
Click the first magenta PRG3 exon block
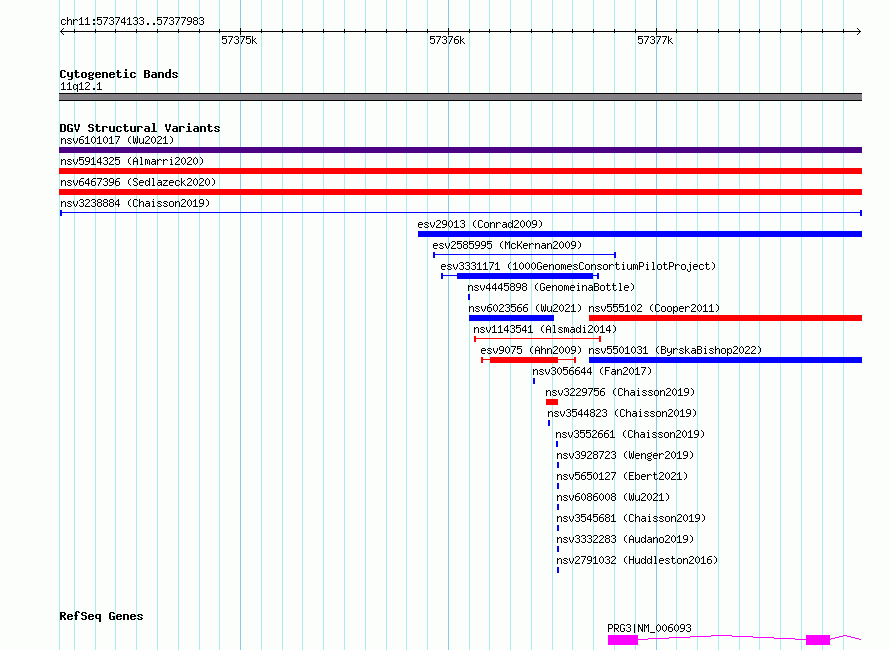tap(623, 640)
